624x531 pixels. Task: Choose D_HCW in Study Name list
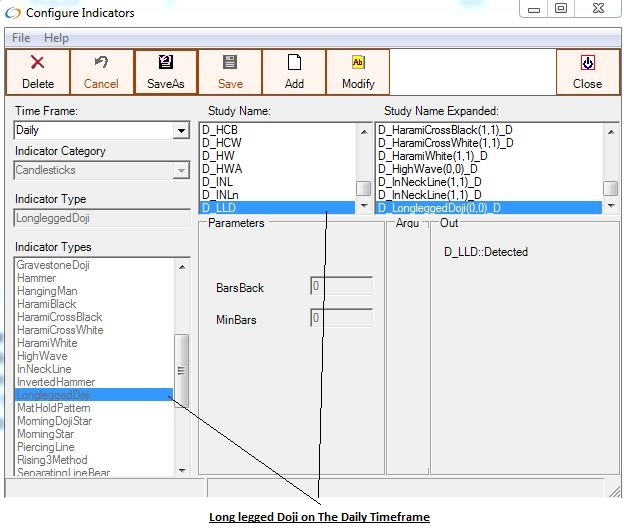tap(220, 143)
